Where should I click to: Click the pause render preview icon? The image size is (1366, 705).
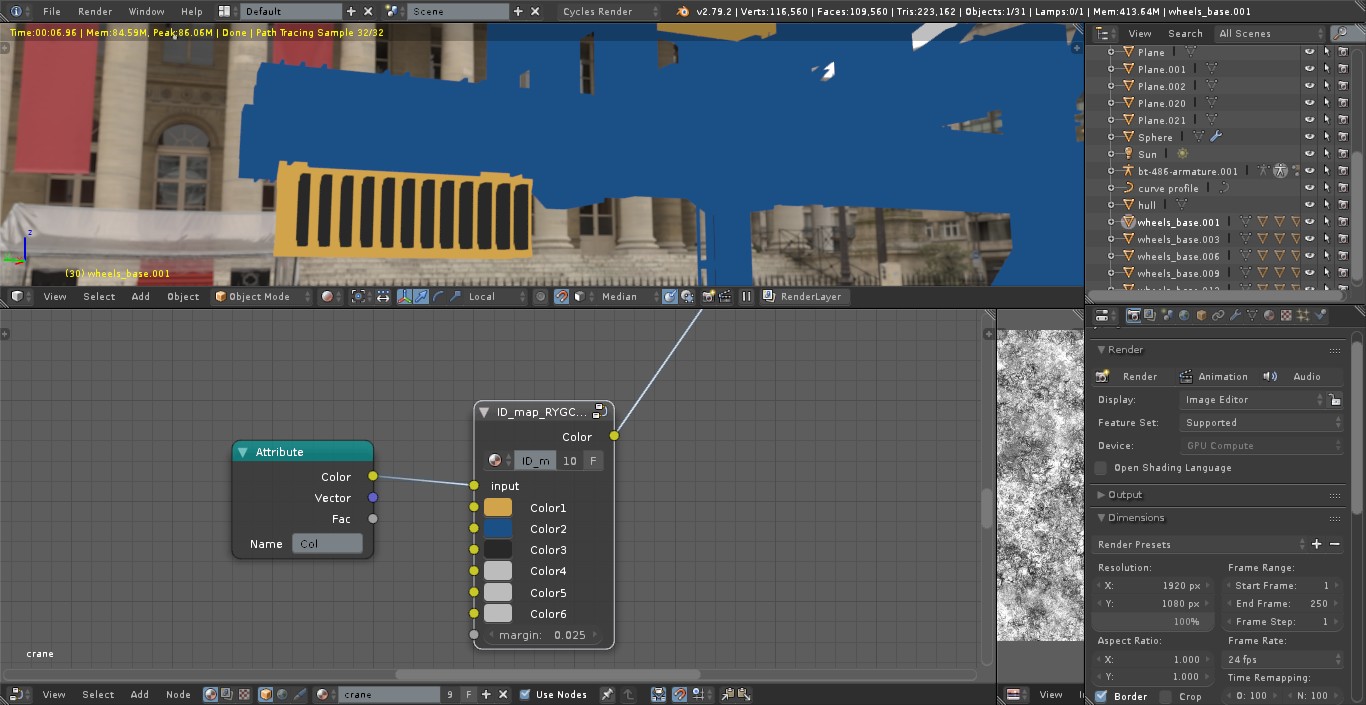(x=746, y=296)
